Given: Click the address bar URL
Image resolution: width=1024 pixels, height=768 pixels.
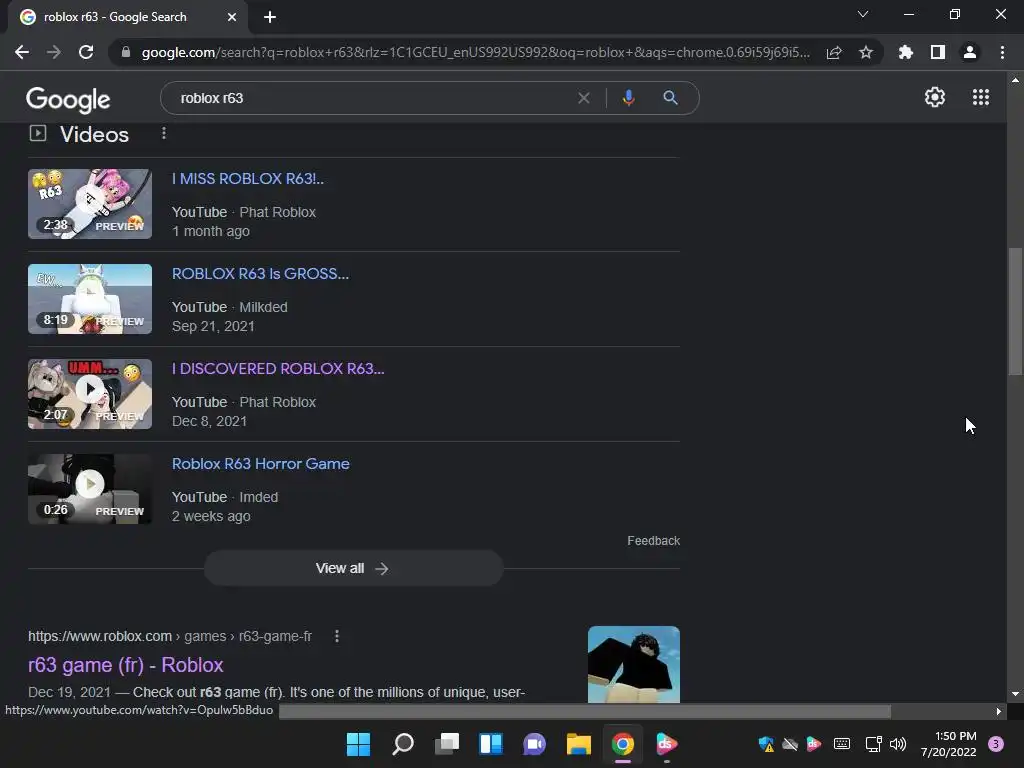Looking at the screenshot, I should (475, 52).
